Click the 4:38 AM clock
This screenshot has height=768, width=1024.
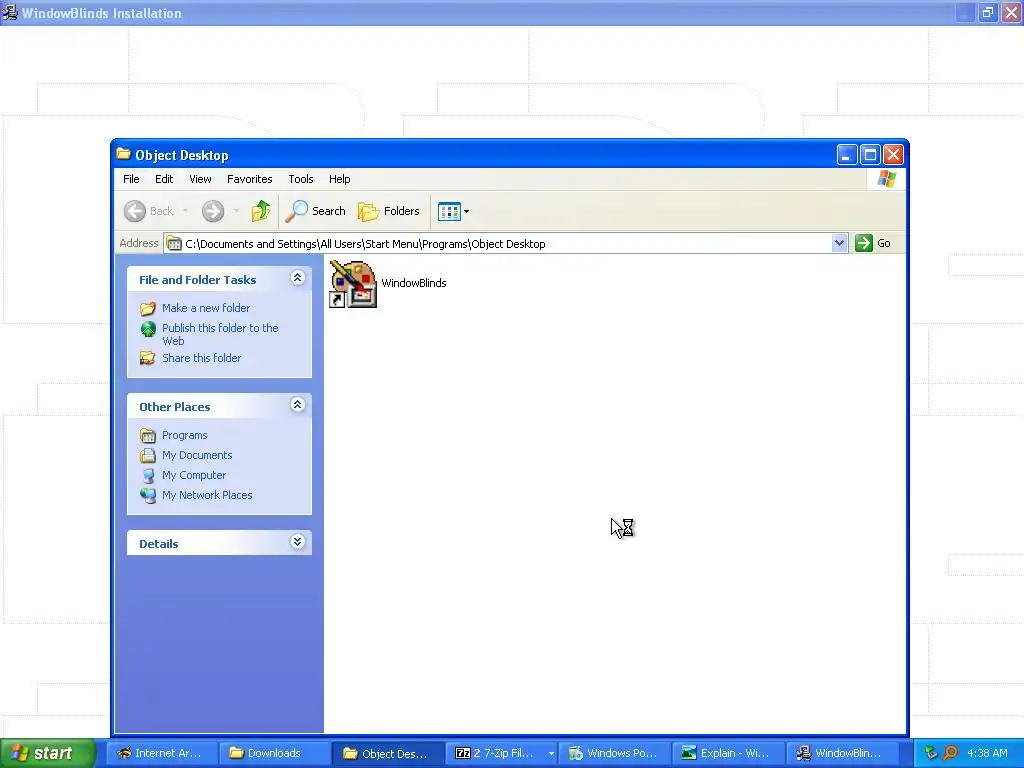[987, 753]
